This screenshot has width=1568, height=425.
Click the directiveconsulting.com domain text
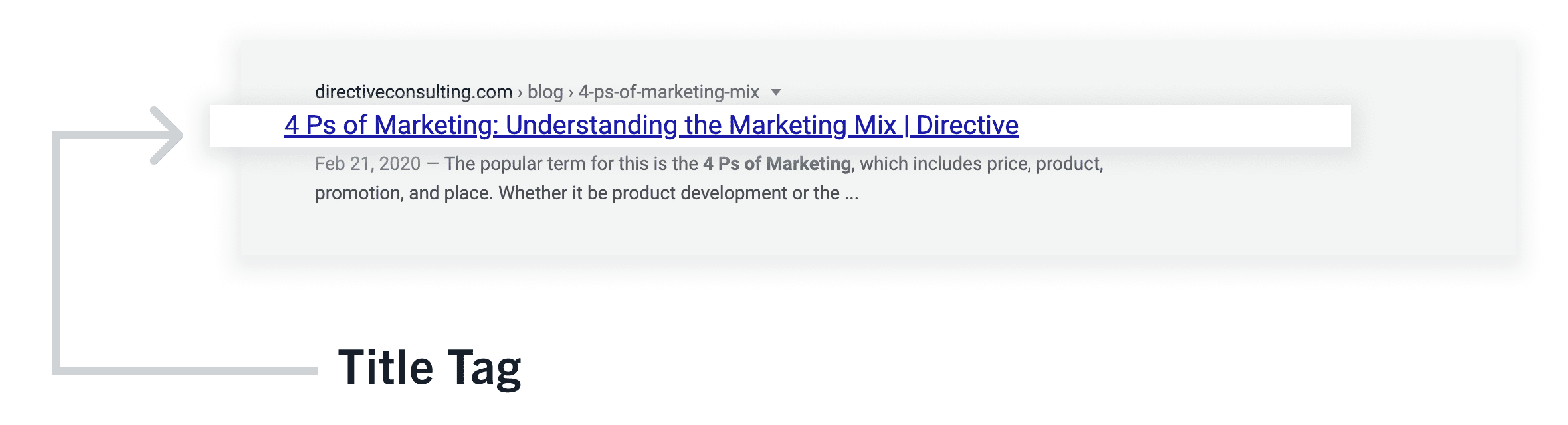[413, 92]
